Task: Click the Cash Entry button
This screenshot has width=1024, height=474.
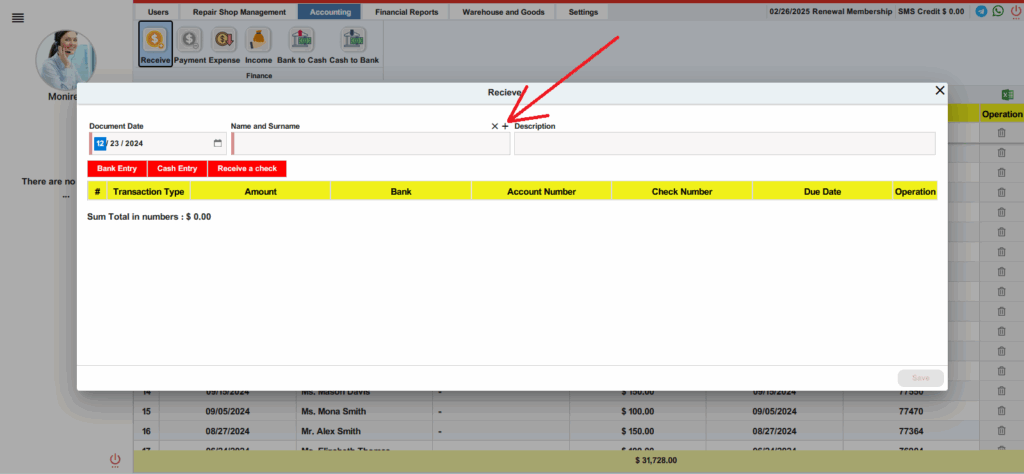Action: coord(177,168)
